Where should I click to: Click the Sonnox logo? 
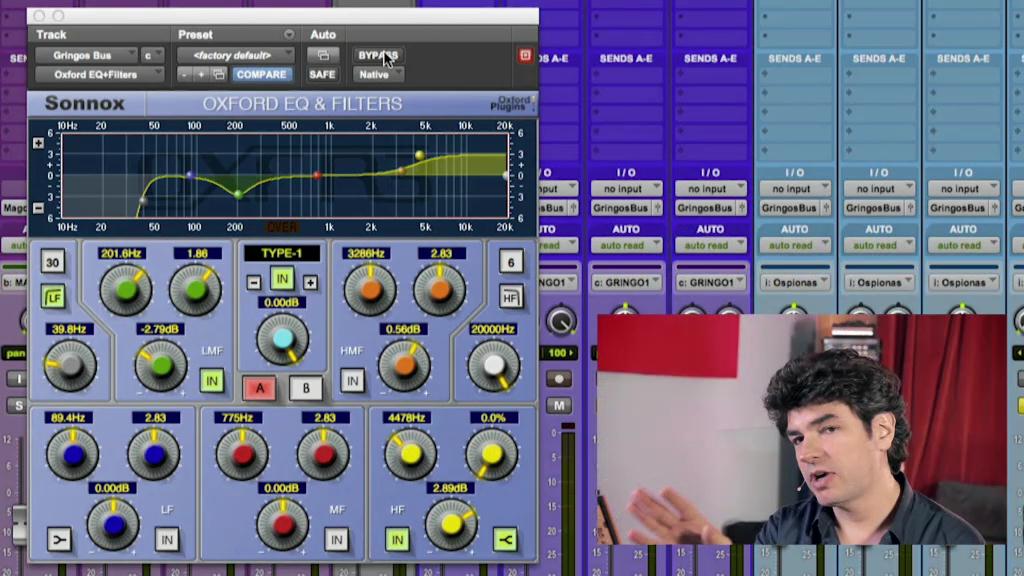tap(85, 103)
